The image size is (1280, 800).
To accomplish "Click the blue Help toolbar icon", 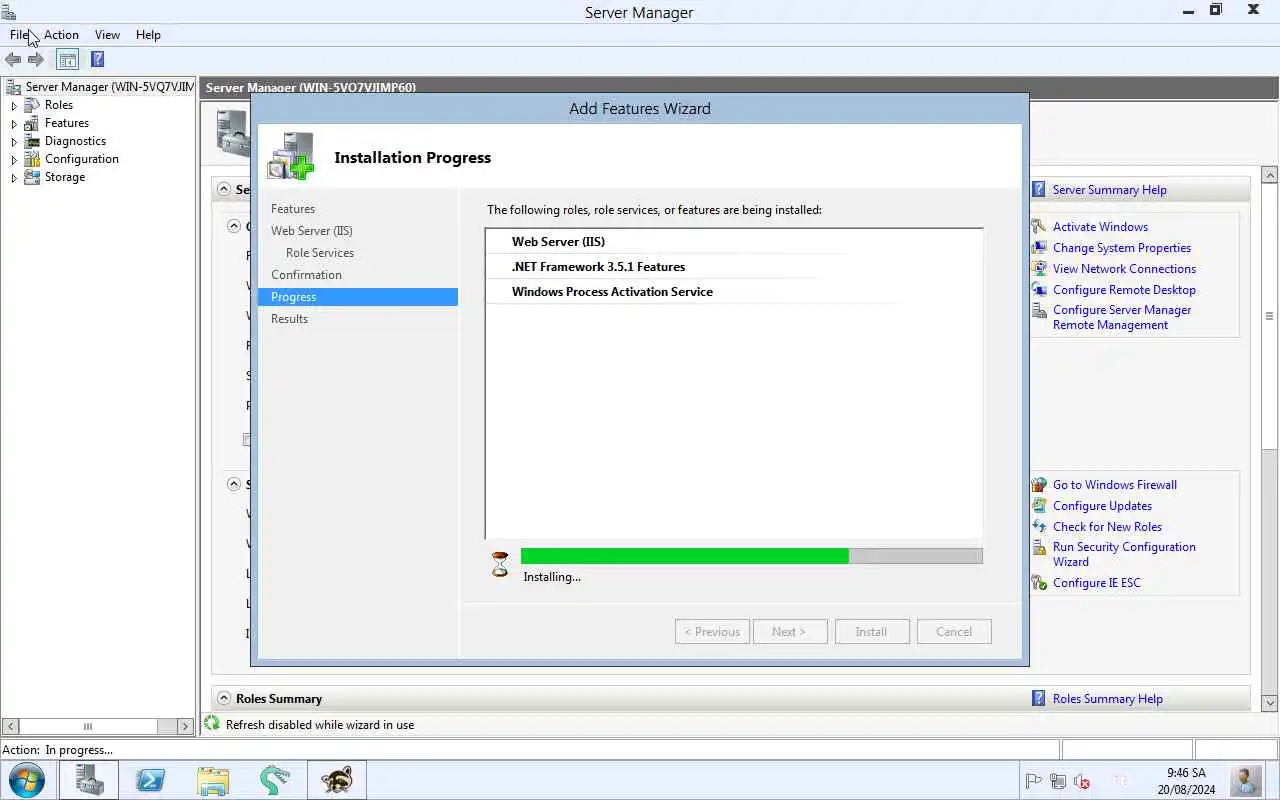I will pyautogui.click(x=97, y=60).
